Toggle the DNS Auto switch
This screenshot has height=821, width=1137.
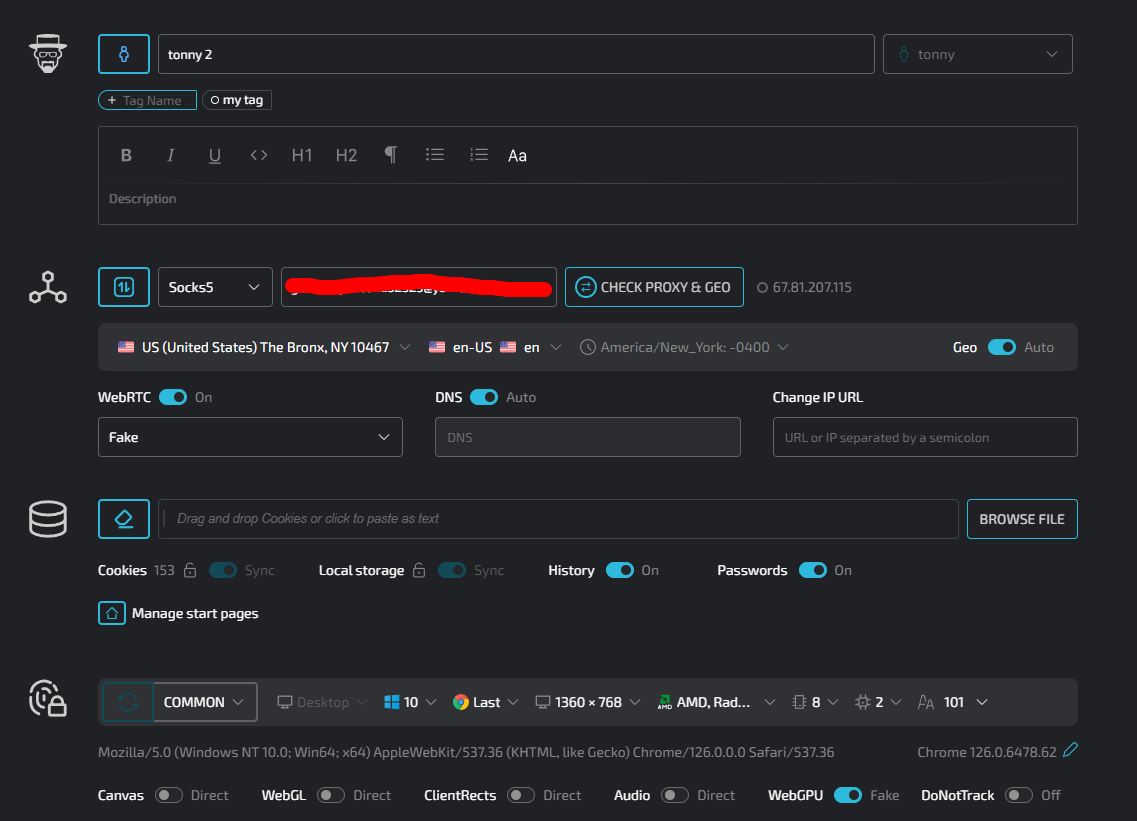484,397
